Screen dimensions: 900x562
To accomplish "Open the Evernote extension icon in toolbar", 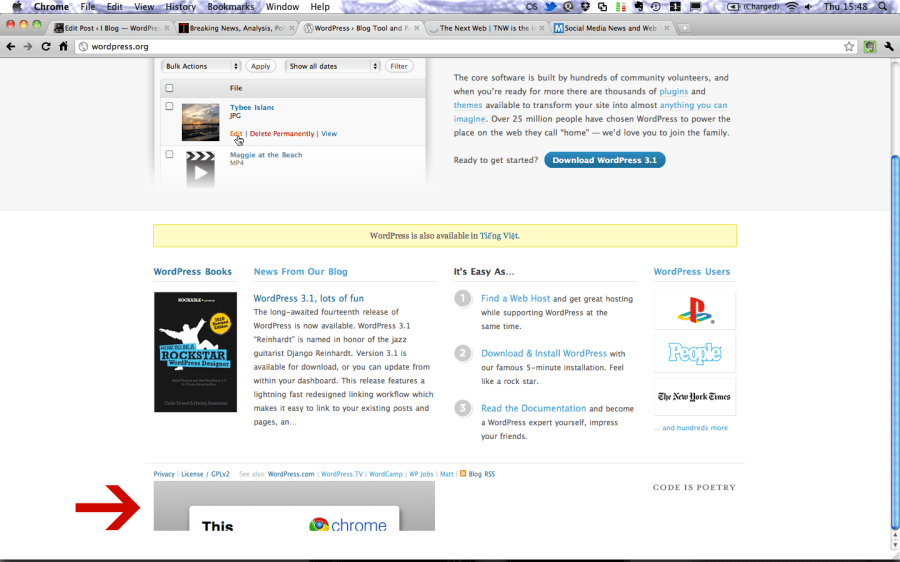I will coord(870,46).
